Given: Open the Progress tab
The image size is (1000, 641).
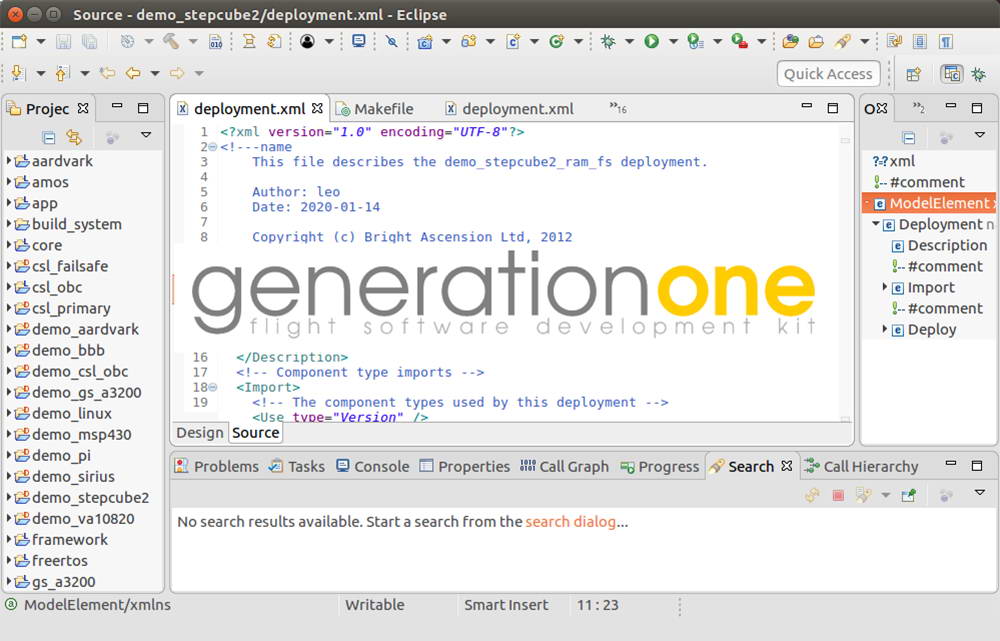Looking at the screenshot, I should [660, 467].
